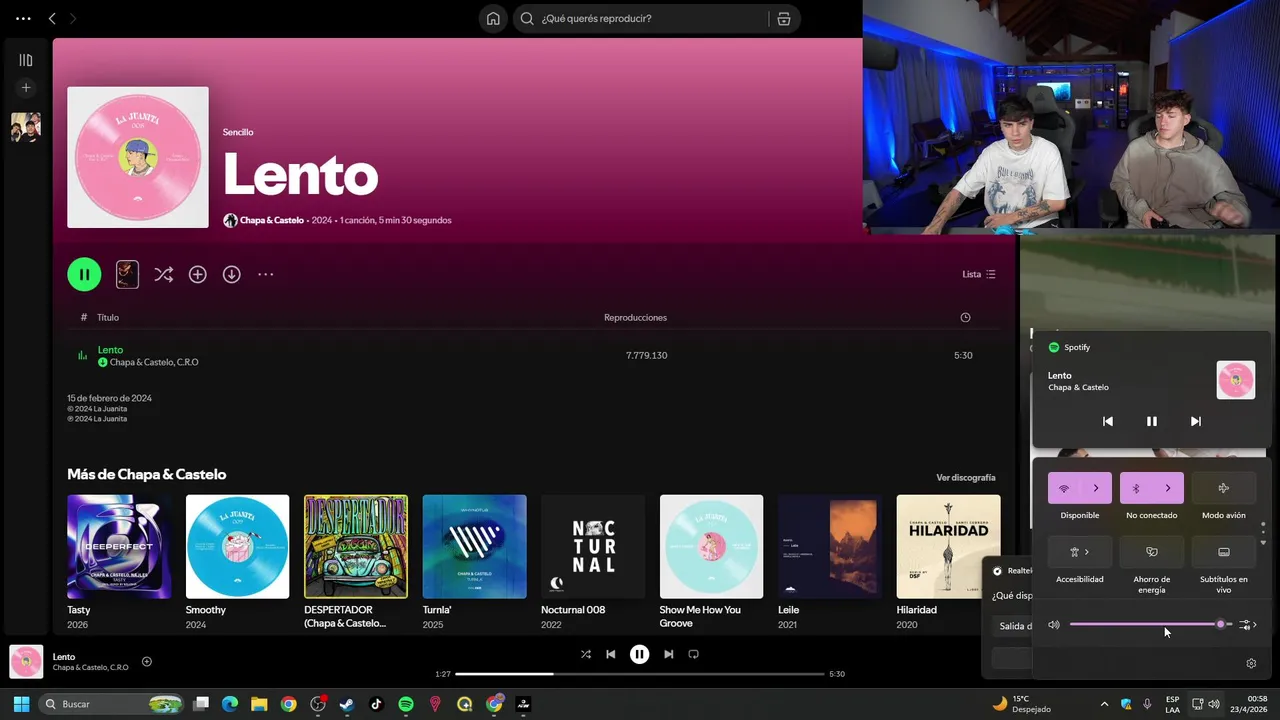The width and height of the screenshot is (1280, 720).
Task: Toggle shuffle next to green play button
Action: [x=164, y=274]
